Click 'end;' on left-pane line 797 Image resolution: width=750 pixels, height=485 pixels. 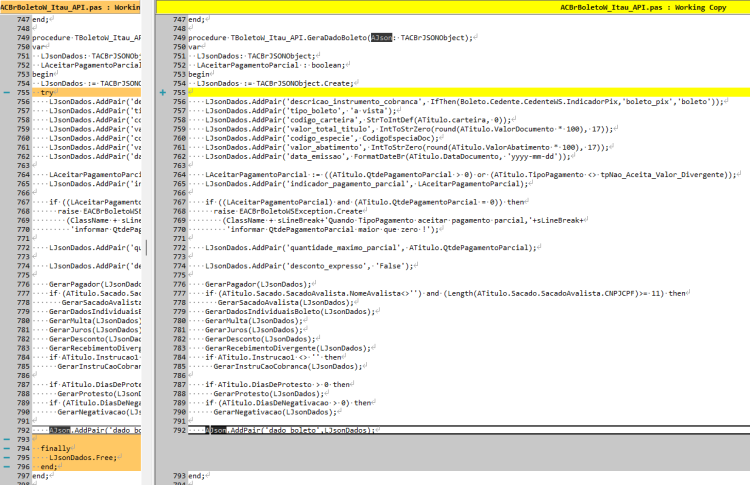(x=40, y=475)
